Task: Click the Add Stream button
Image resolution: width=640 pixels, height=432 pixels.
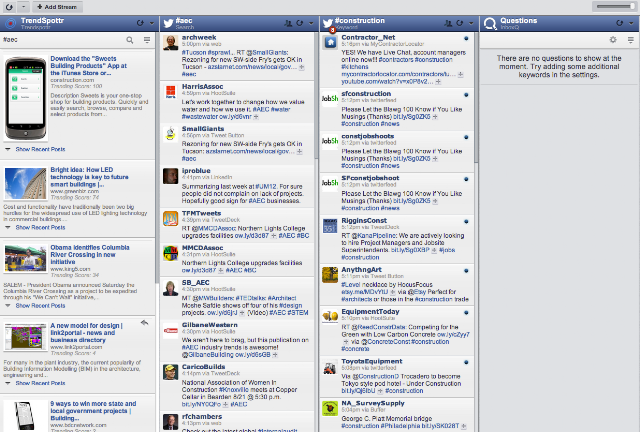Action: [x=57, y=7]
